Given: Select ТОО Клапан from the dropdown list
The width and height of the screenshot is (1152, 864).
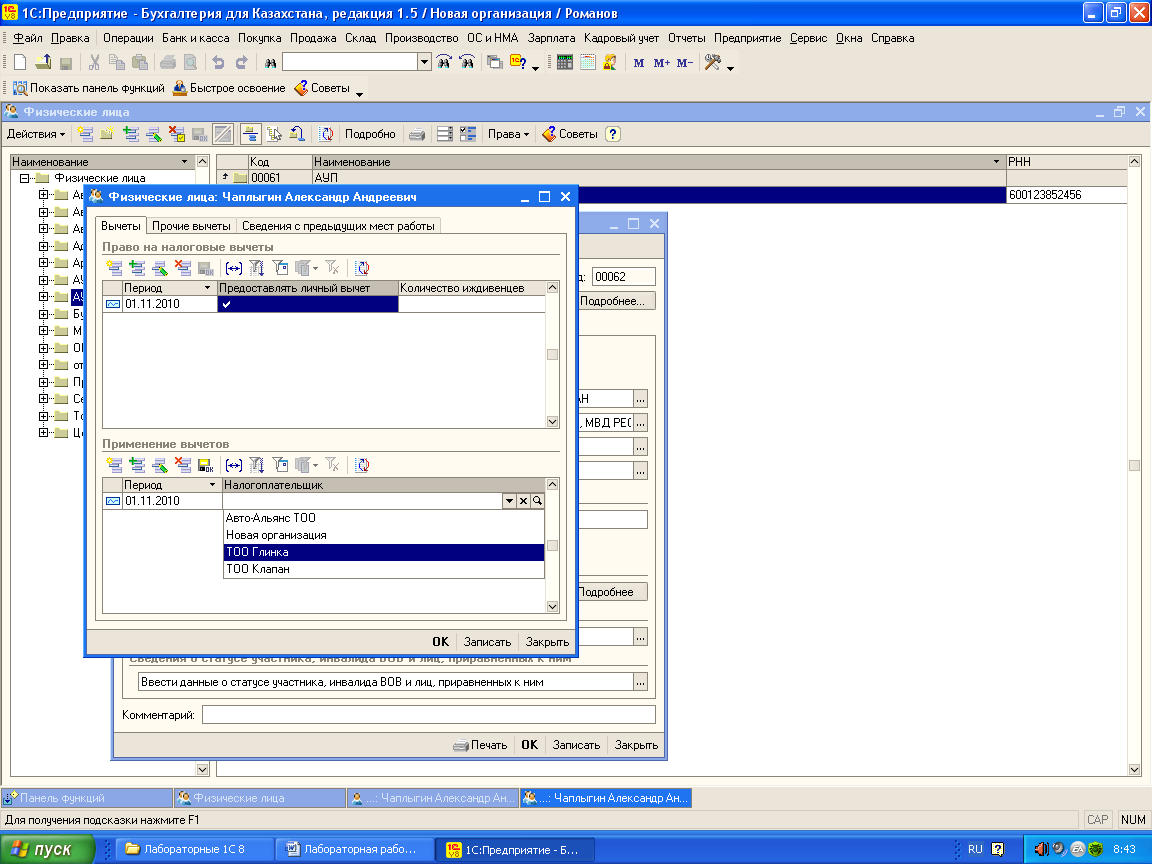Looking at the screenshot, I should pos(384,569).
